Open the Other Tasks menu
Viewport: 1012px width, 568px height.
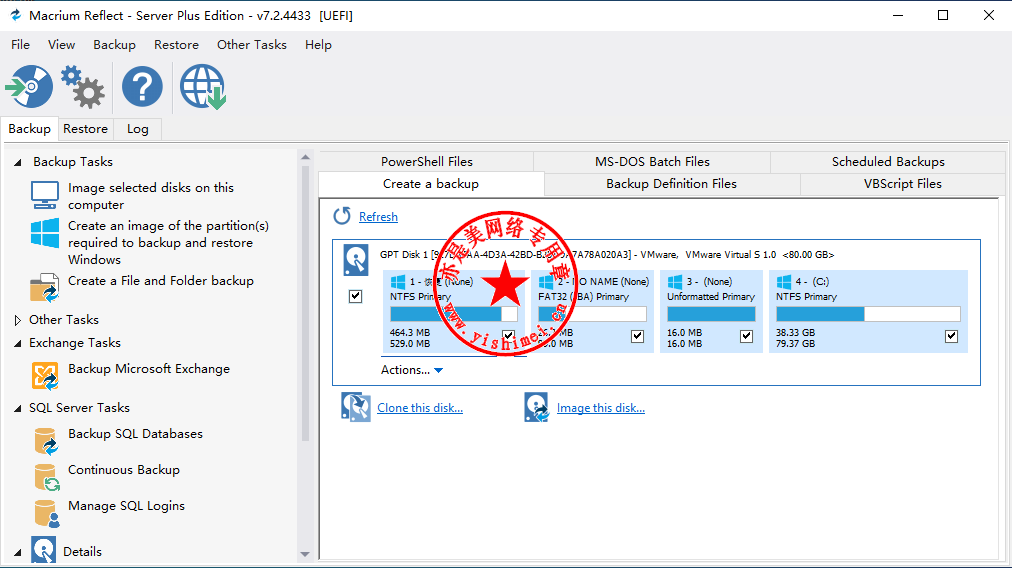(252, 45)
